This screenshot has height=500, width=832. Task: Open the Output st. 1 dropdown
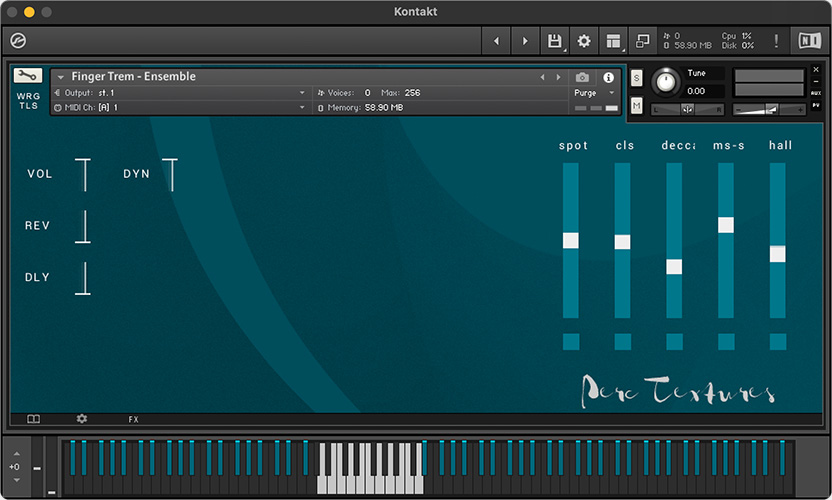click(x=180, y=93)
